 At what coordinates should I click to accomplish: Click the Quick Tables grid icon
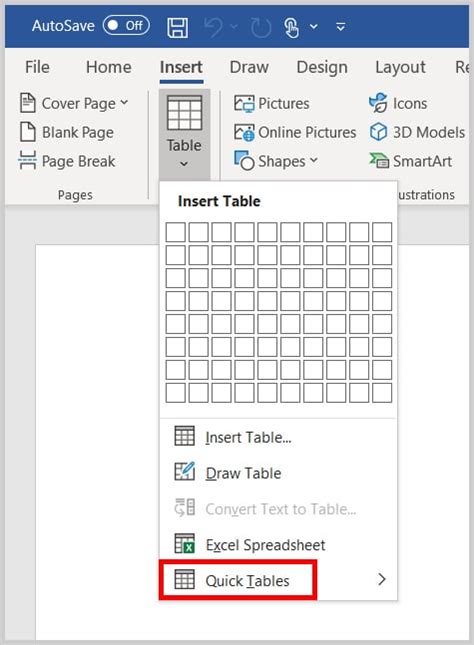coord(184,579)
